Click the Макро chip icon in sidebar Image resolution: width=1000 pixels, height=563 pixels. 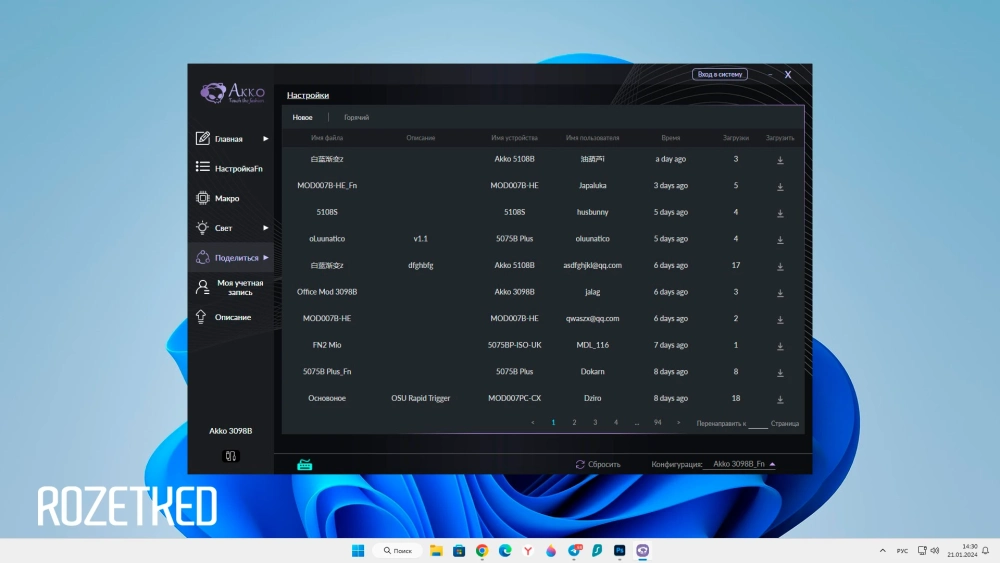tap(202, 198)
